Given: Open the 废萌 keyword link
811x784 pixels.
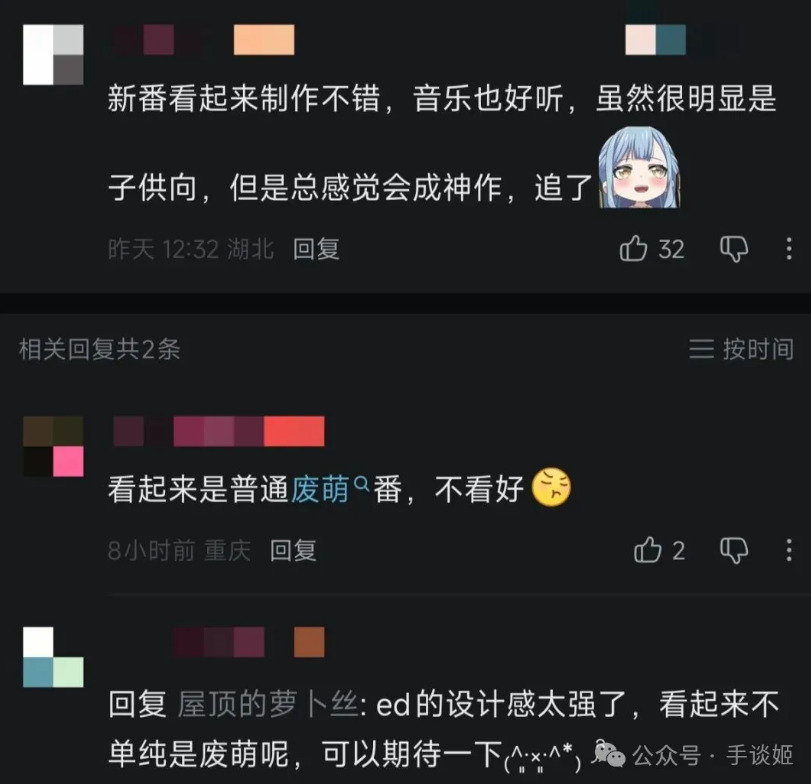Looking at the screenshot, I should pos(321,489).
